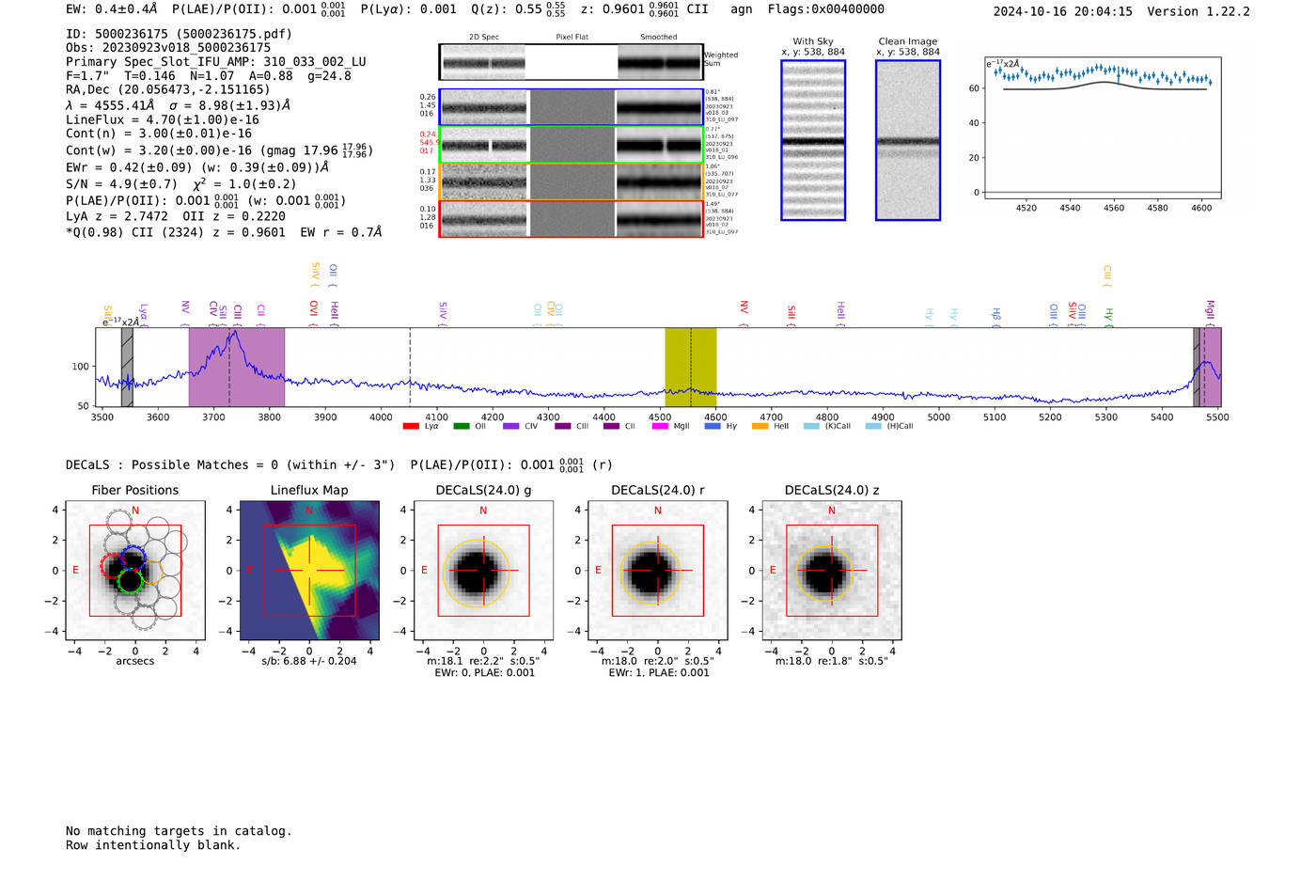Click the Pixel Flat column header

pyautogui.click(x=572, y=38)
